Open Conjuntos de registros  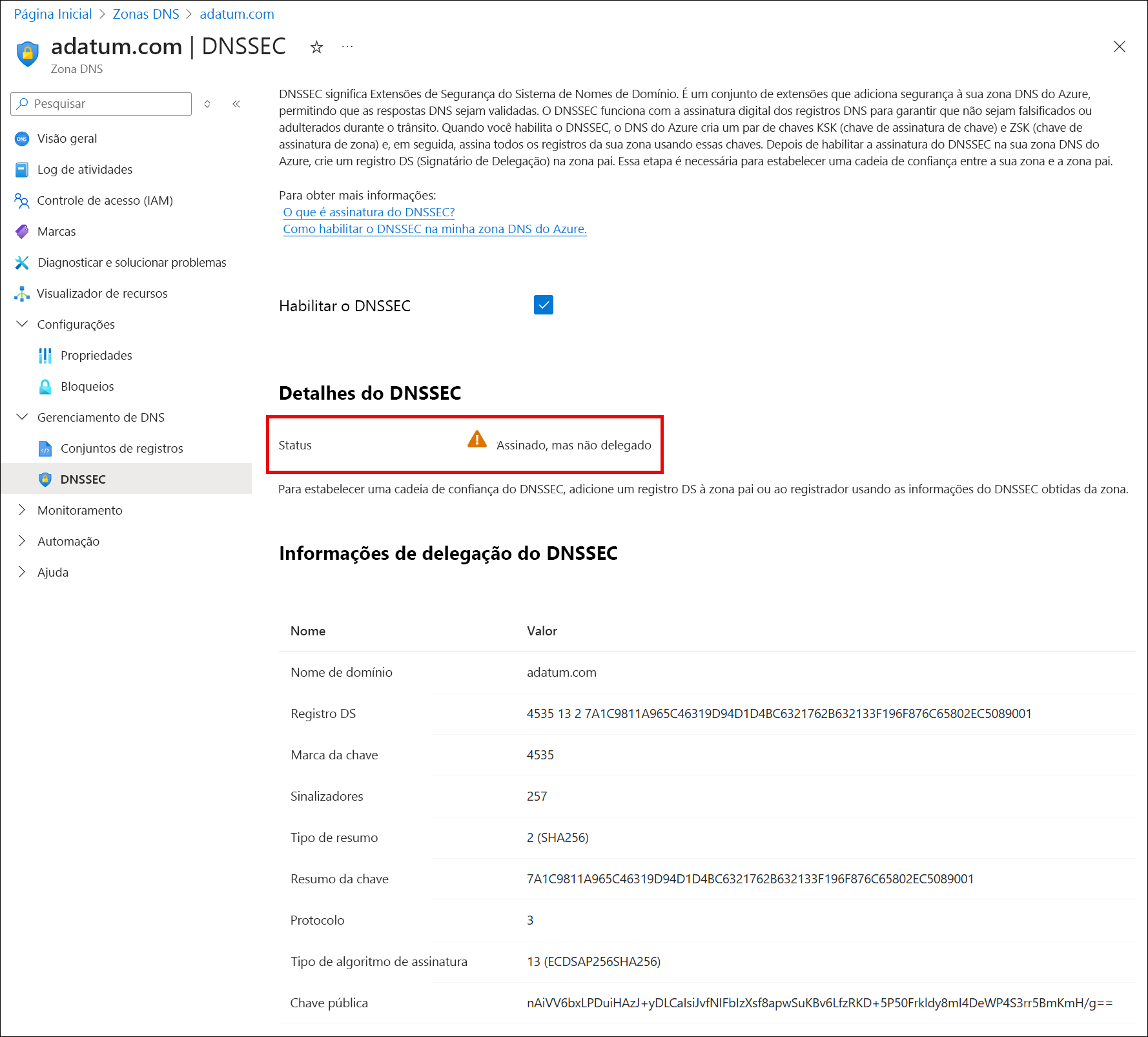point(122,449)
